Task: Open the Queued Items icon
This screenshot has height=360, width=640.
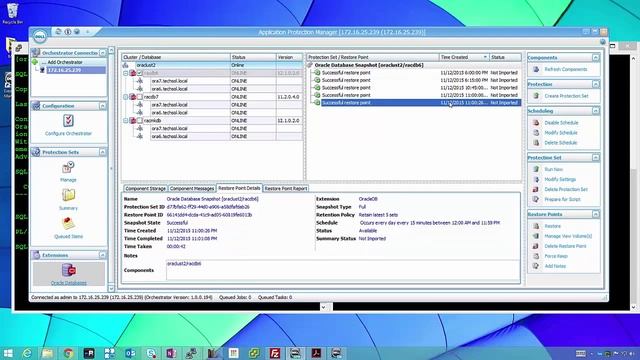Action: (68, 223)
